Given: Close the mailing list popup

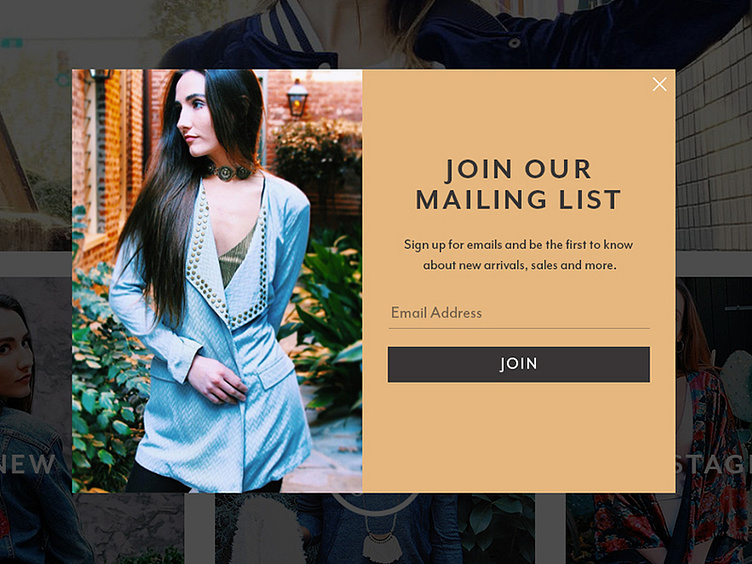Looking at the screenshot, I should pos(659,84).
